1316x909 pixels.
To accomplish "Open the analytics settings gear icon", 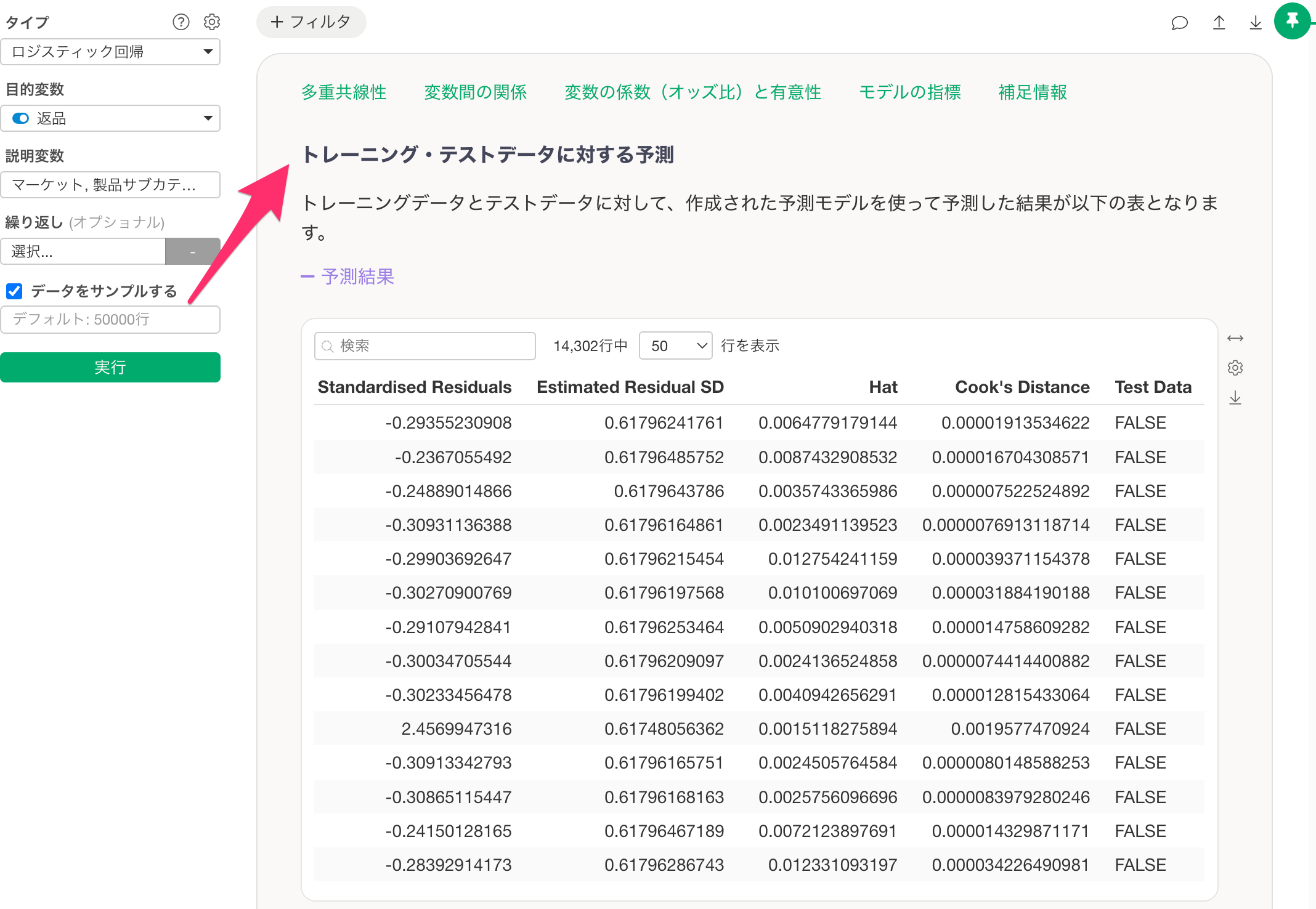I will (x=212, y=22).
